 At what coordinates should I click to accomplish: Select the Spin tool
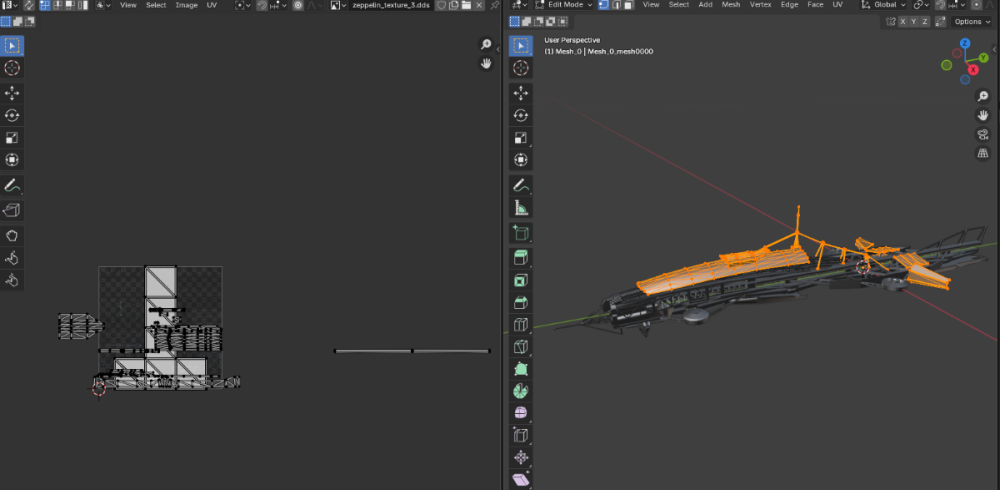[x=521, y=390]
